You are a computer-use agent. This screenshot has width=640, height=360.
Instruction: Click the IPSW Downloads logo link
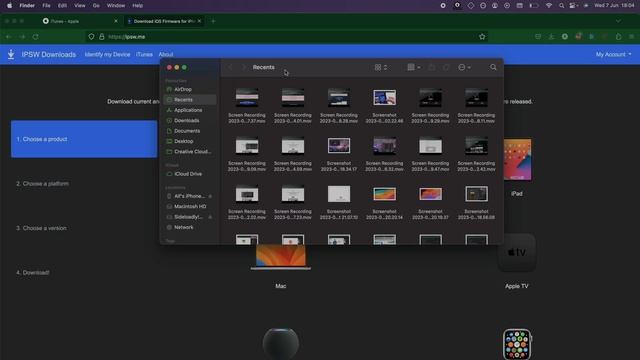[x=42, y=54]
